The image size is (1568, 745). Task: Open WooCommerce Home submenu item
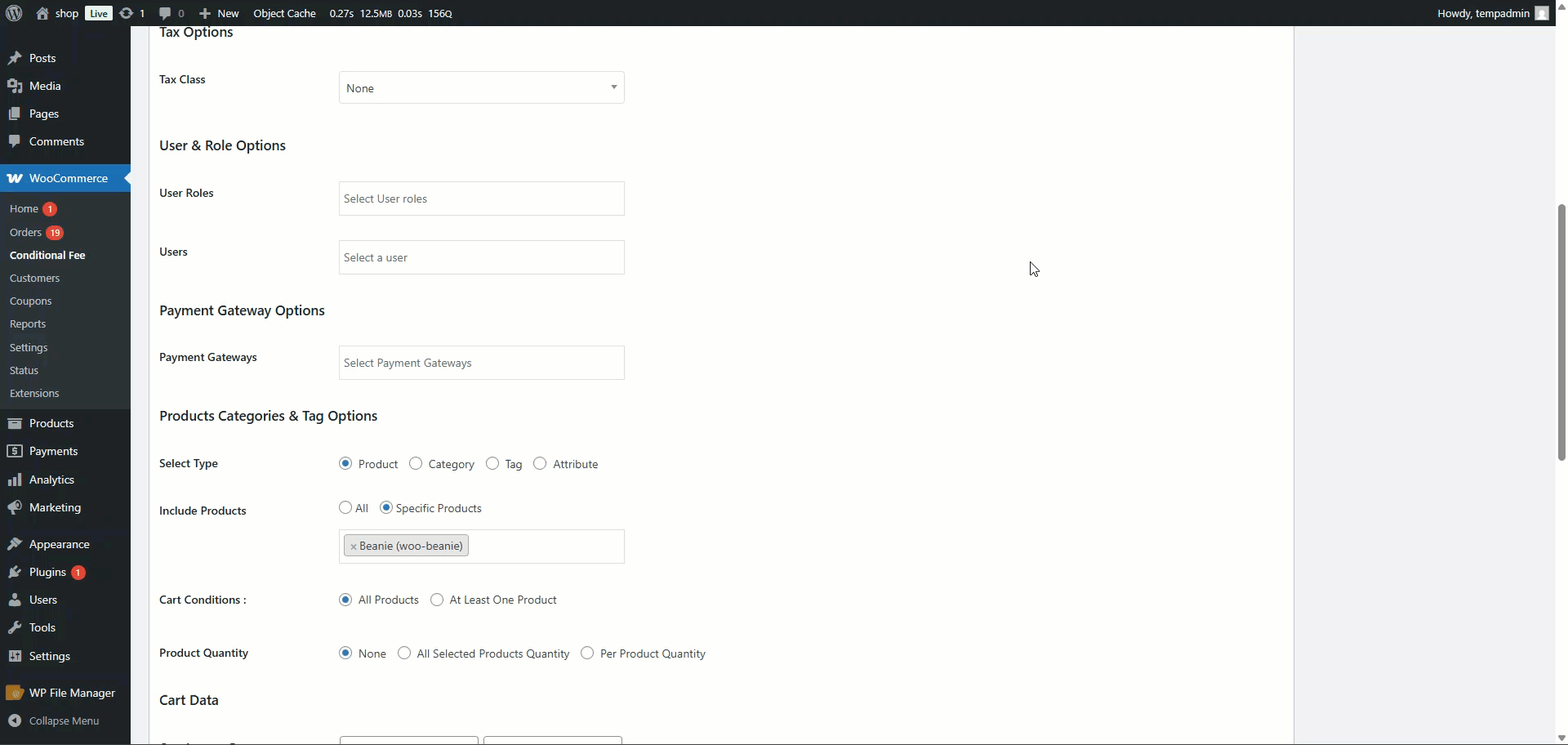(24, 208)
